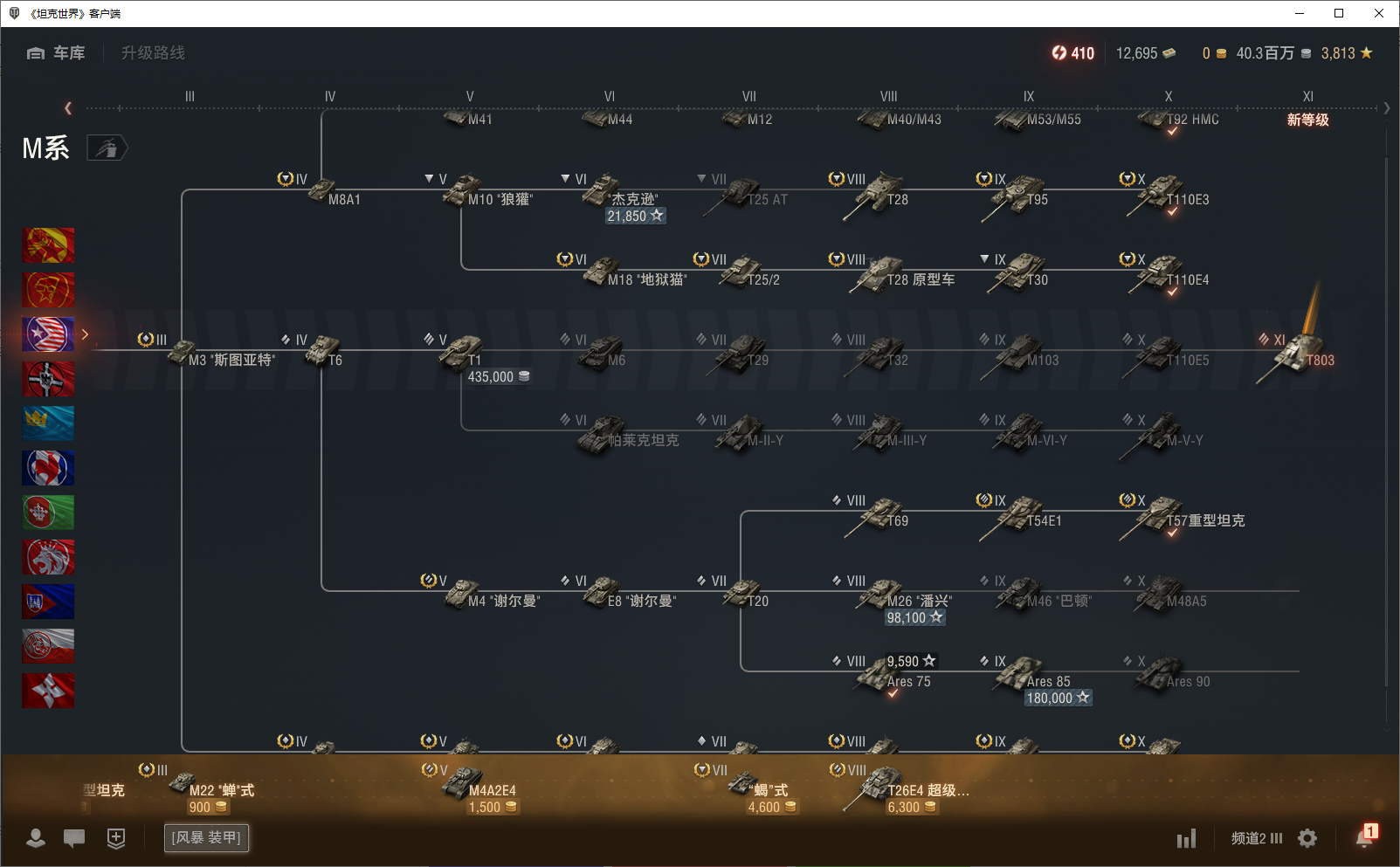Open the settings gear icon
Screen dimensions: 1400x867
[x=1307, y=838]
